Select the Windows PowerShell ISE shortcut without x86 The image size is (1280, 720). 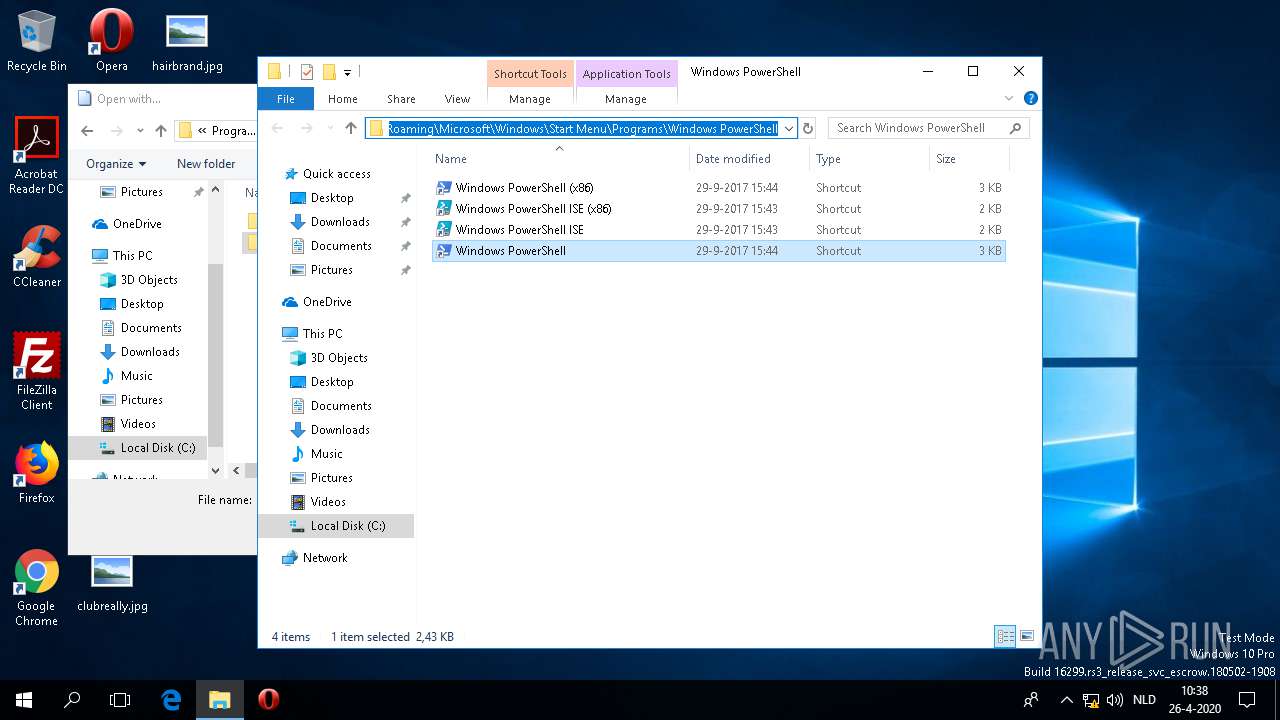(x=718, y=230)
